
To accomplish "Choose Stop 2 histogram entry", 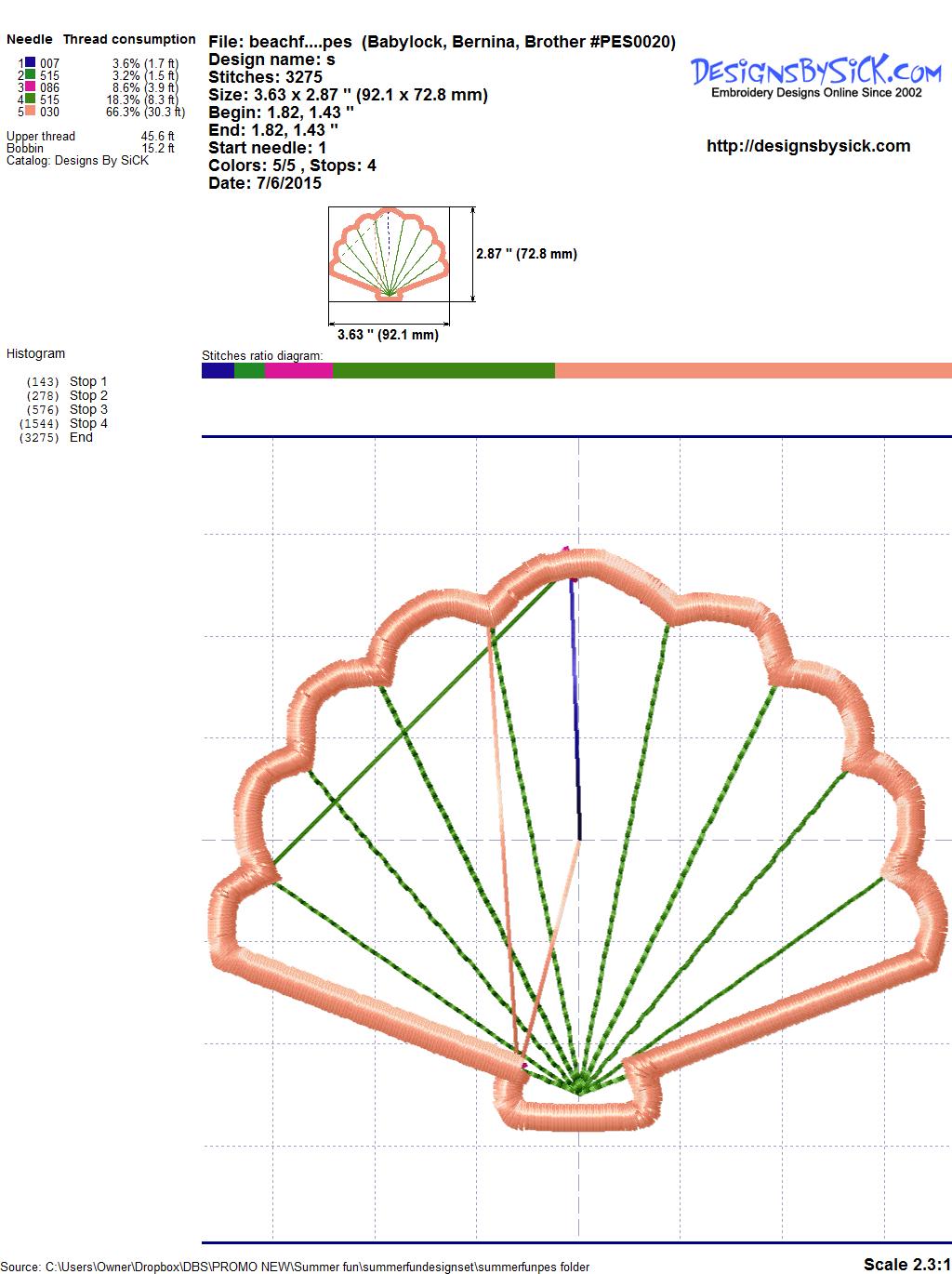I will point(88,395).
